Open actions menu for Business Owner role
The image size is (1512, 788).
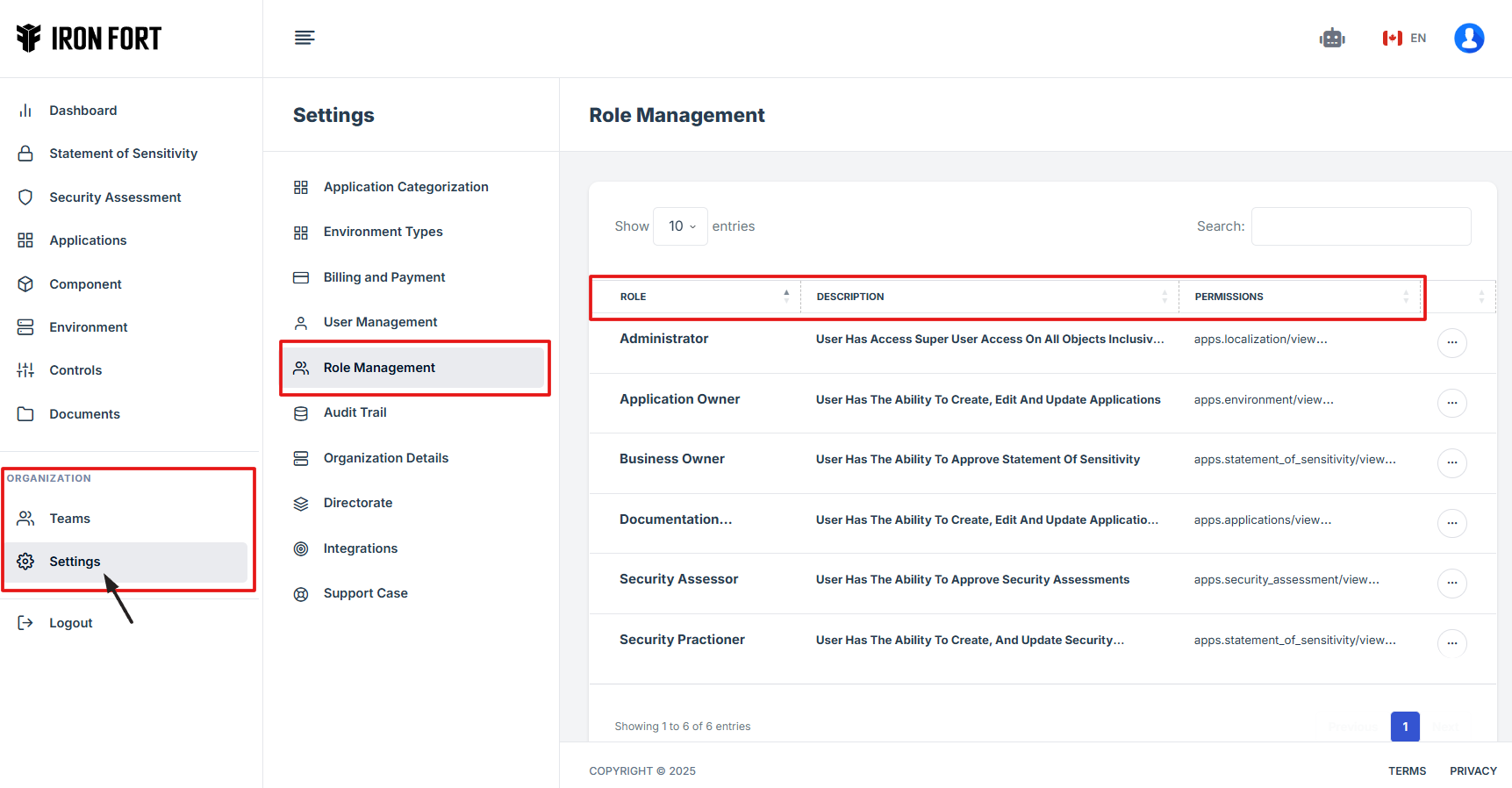coord(1451,462)
